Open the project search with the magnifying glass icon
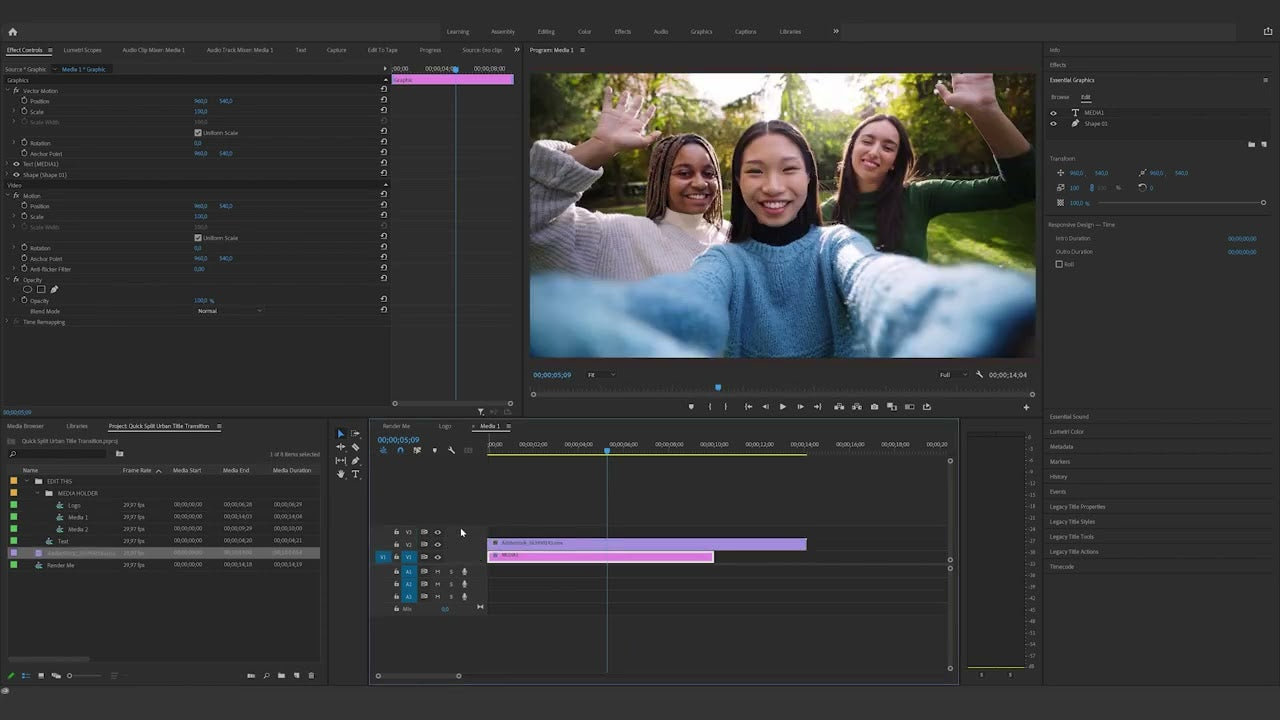 pyautogui.click(x=12, y=453)
